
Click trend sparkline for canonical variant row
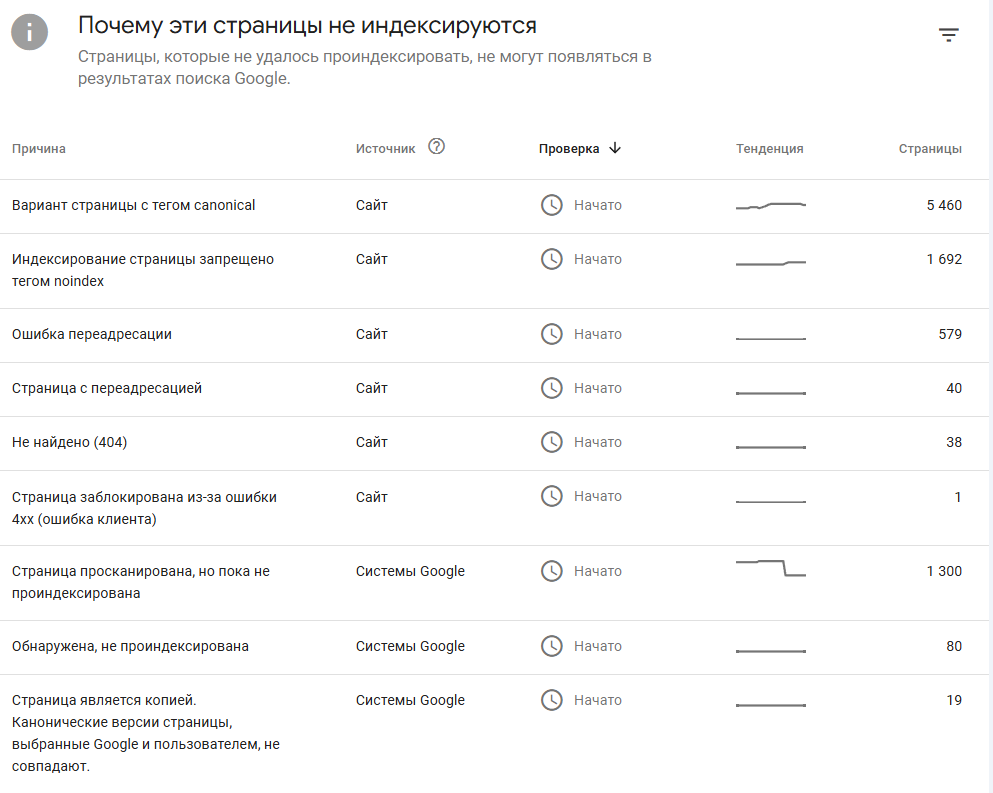(770, 206)
